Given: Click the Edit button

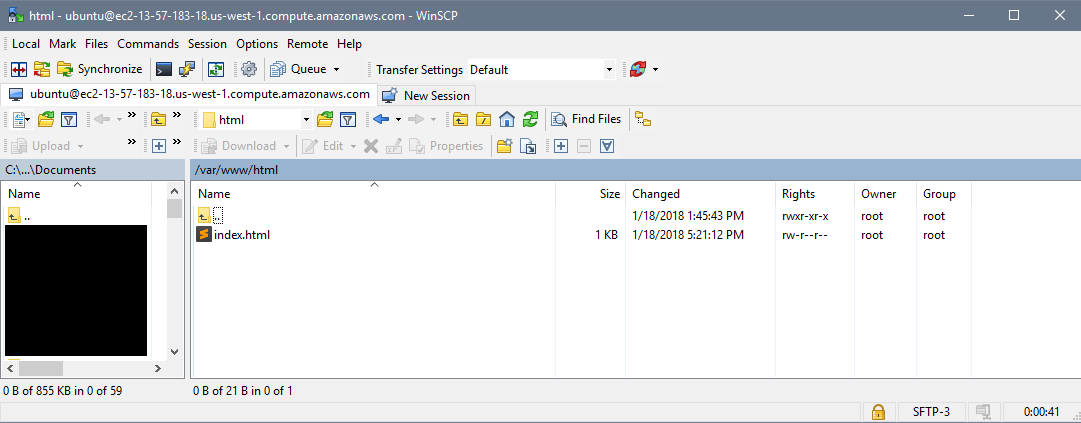Looking at the screenshot, I should tap(324, 146).
